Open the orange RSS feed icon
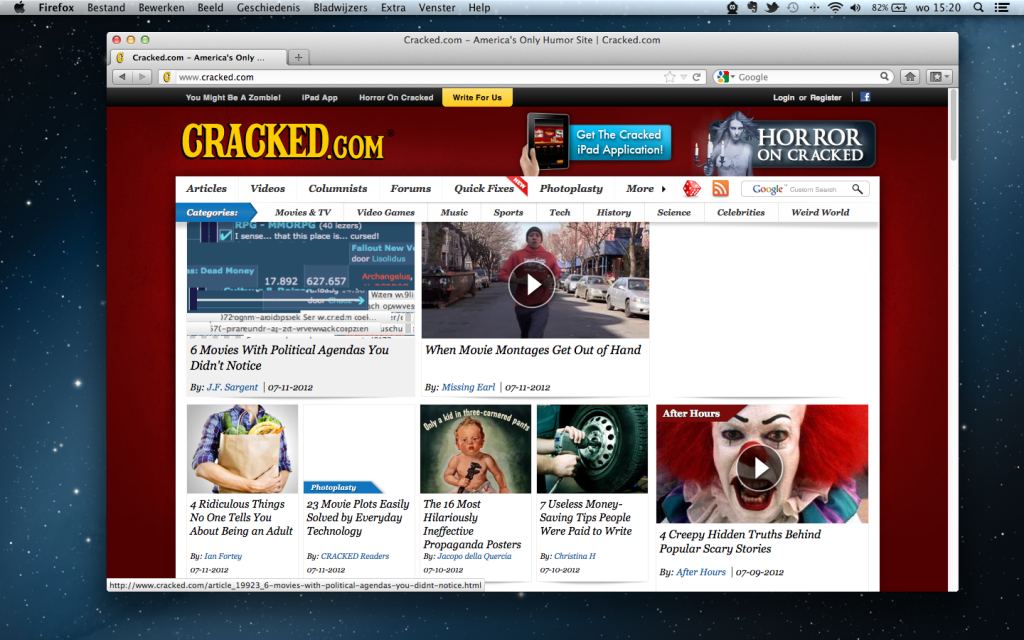The image size is (1024, 640). (720, 189)
